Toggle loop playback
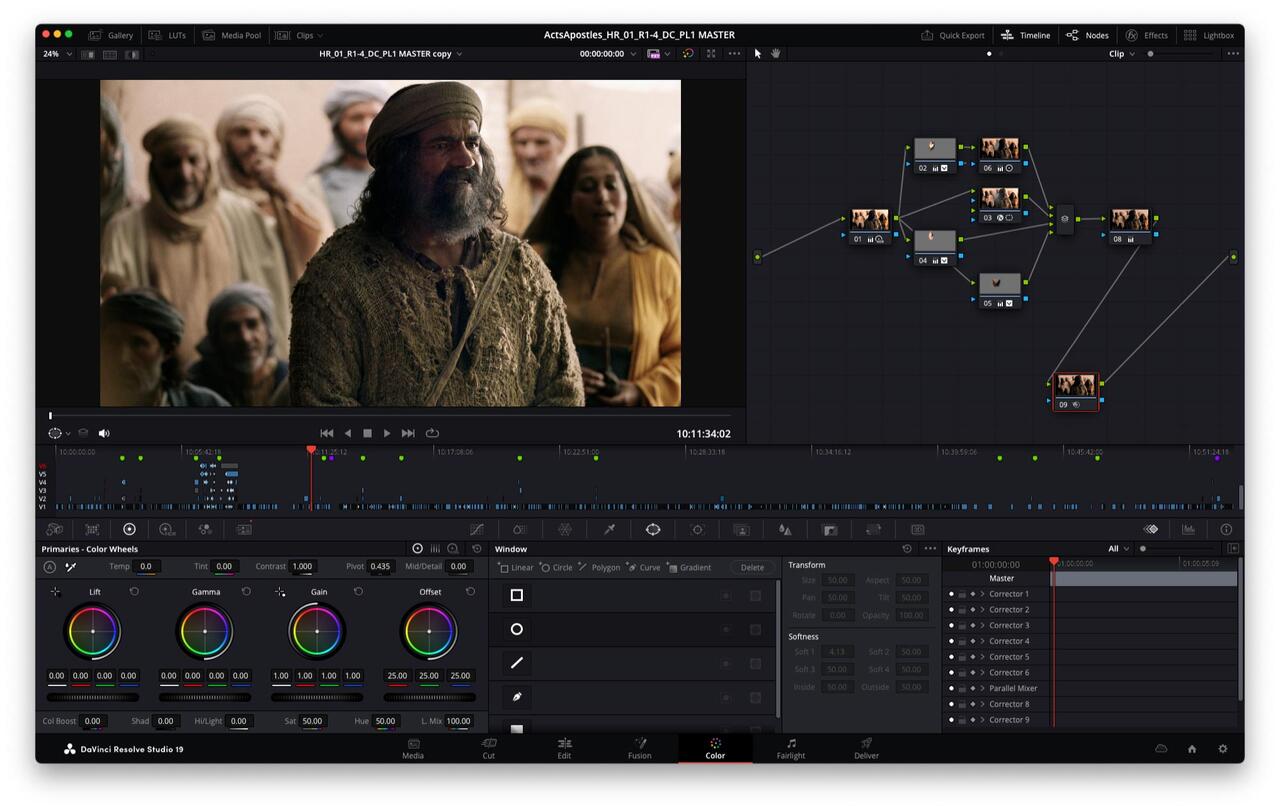This screenshot has width=1280, height=810. 432,433
